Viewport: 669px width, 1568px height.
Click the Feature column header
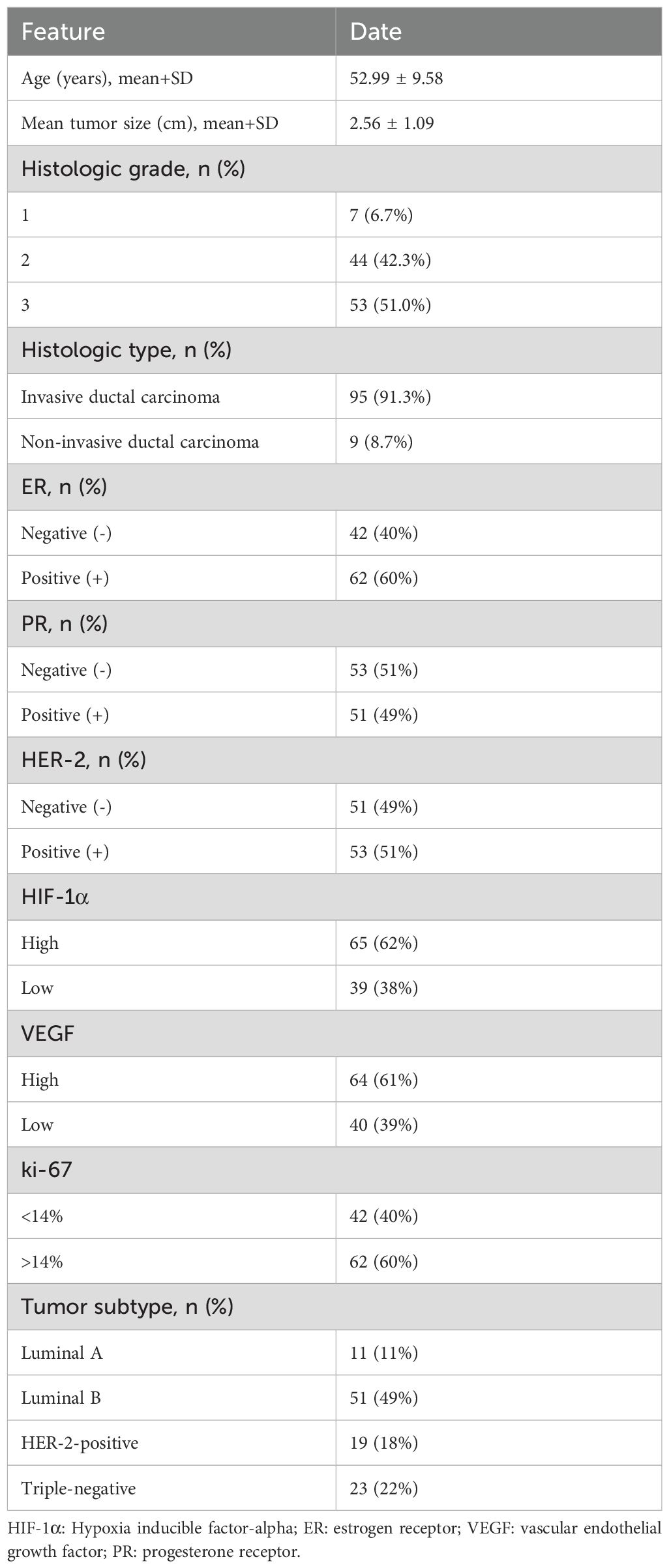[63, 32]
